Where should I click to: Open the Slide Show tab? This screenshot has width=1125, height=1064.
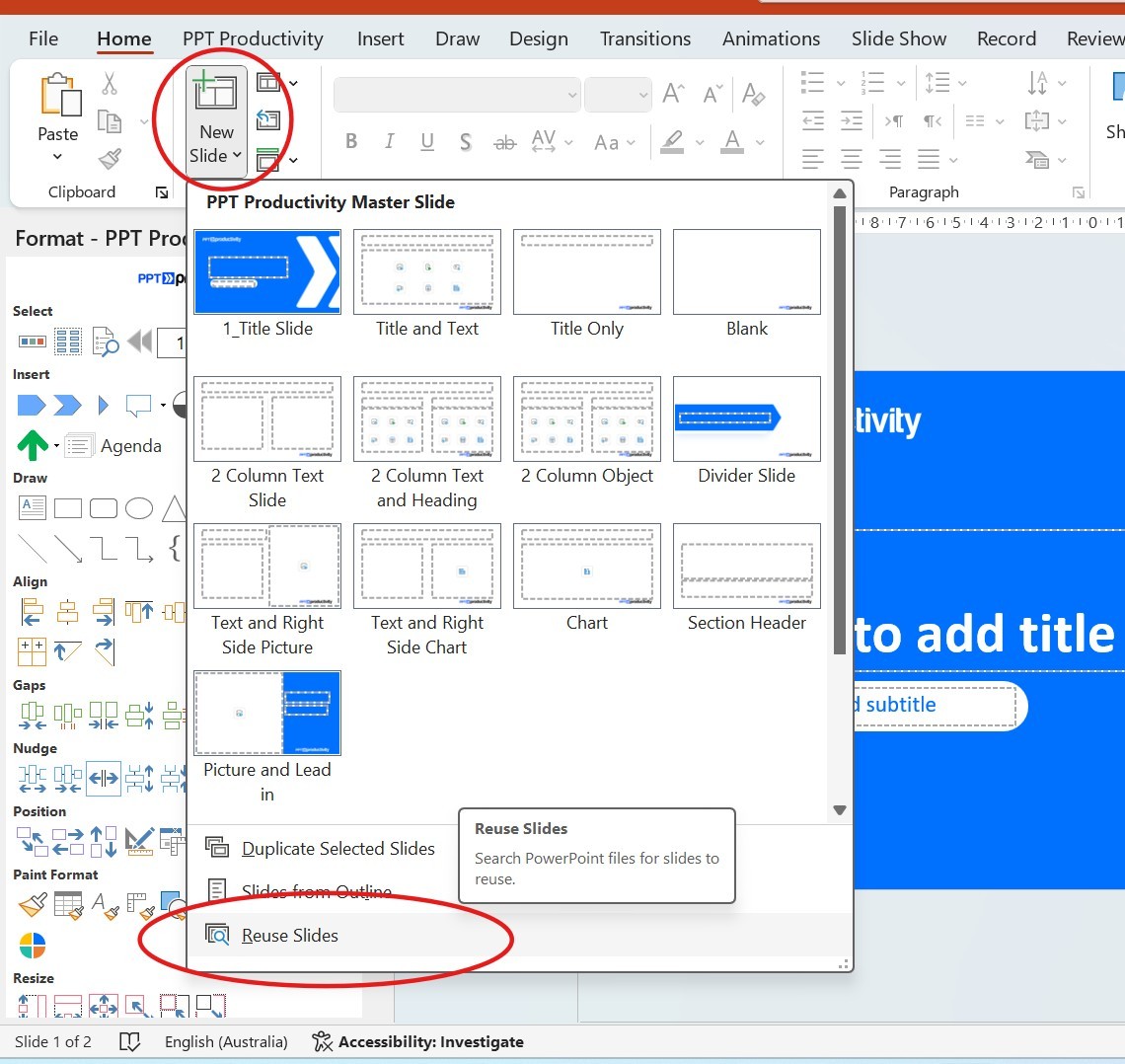click(x=898, y=38)
